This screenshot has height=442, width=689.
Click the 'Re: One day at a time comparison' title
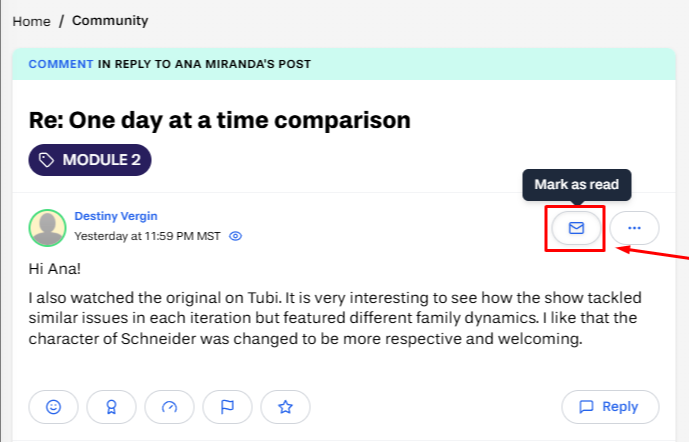[x=219, y=120]
